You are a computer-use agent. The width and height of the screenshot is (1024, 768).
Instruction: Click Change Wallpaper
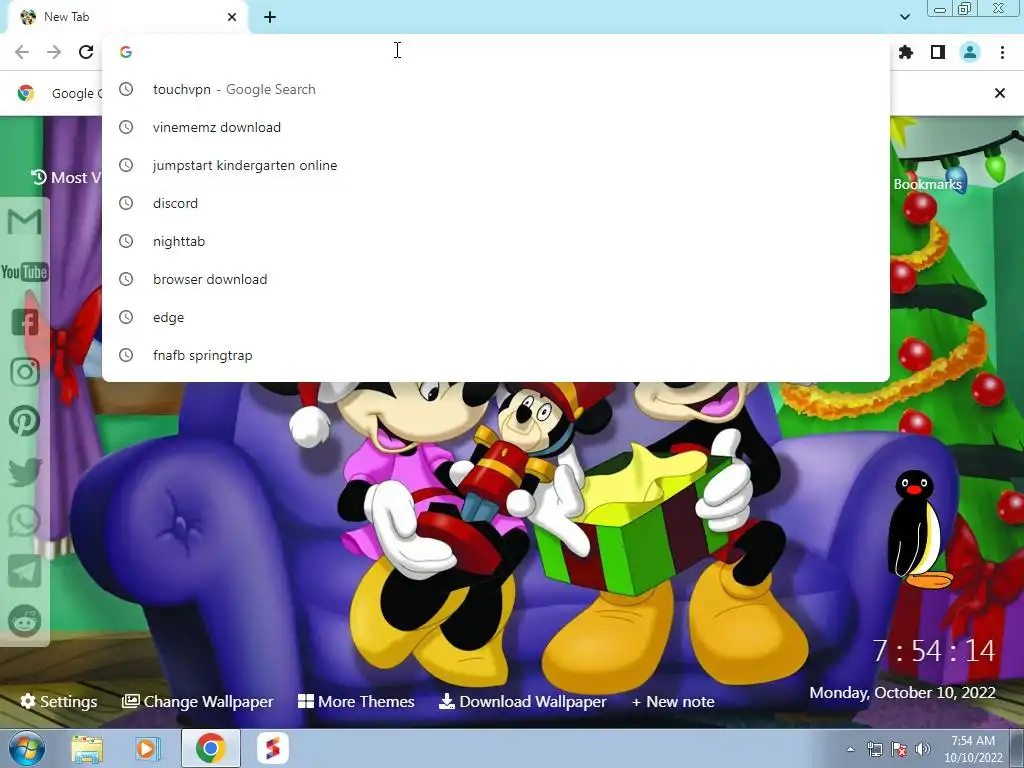coord(198,701)
